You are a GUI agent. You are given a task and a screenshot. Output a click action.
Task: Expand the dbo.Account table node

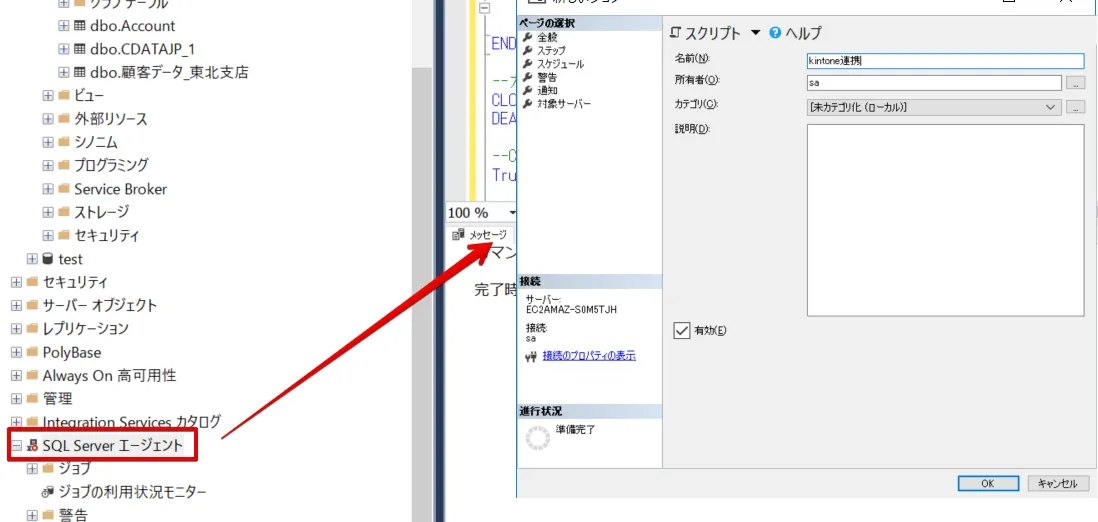pyautogui.click(x=64, y=26)
